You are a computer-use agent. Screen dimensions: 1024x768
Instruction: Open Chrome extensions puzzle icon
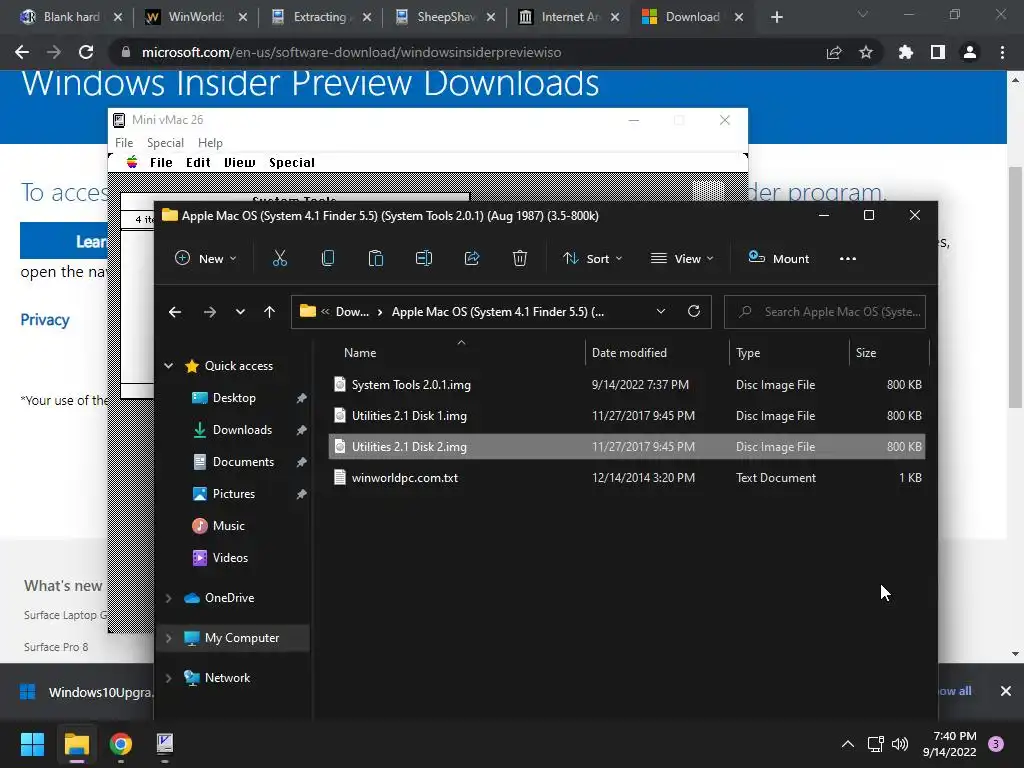(x=906, y=52)
